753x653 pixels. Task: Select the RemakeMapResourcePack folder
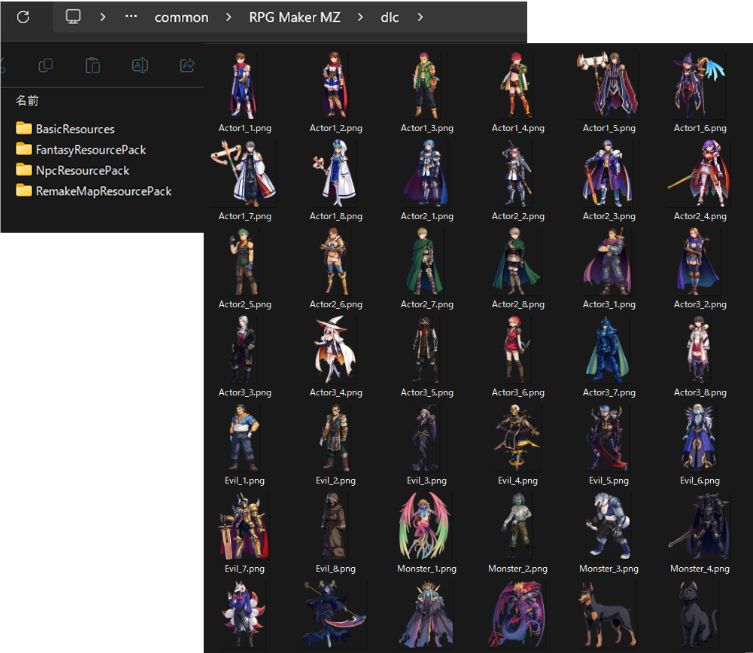pyautogui.click(x=103, y=191)
